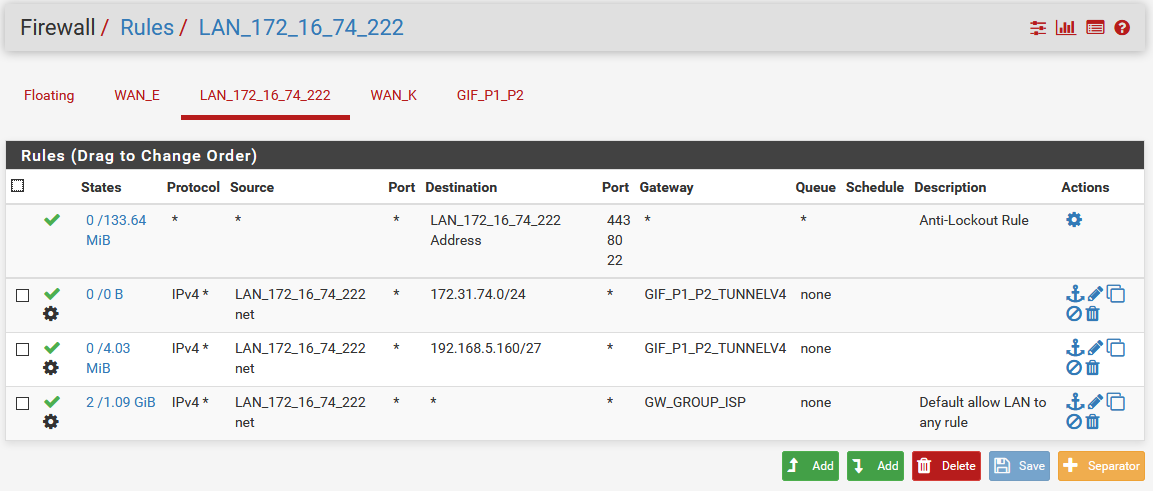Toggle the select-all checkbox in table header
This screenshot has height=491, width=1153.
pyautogui.click(x=17, y=186)
